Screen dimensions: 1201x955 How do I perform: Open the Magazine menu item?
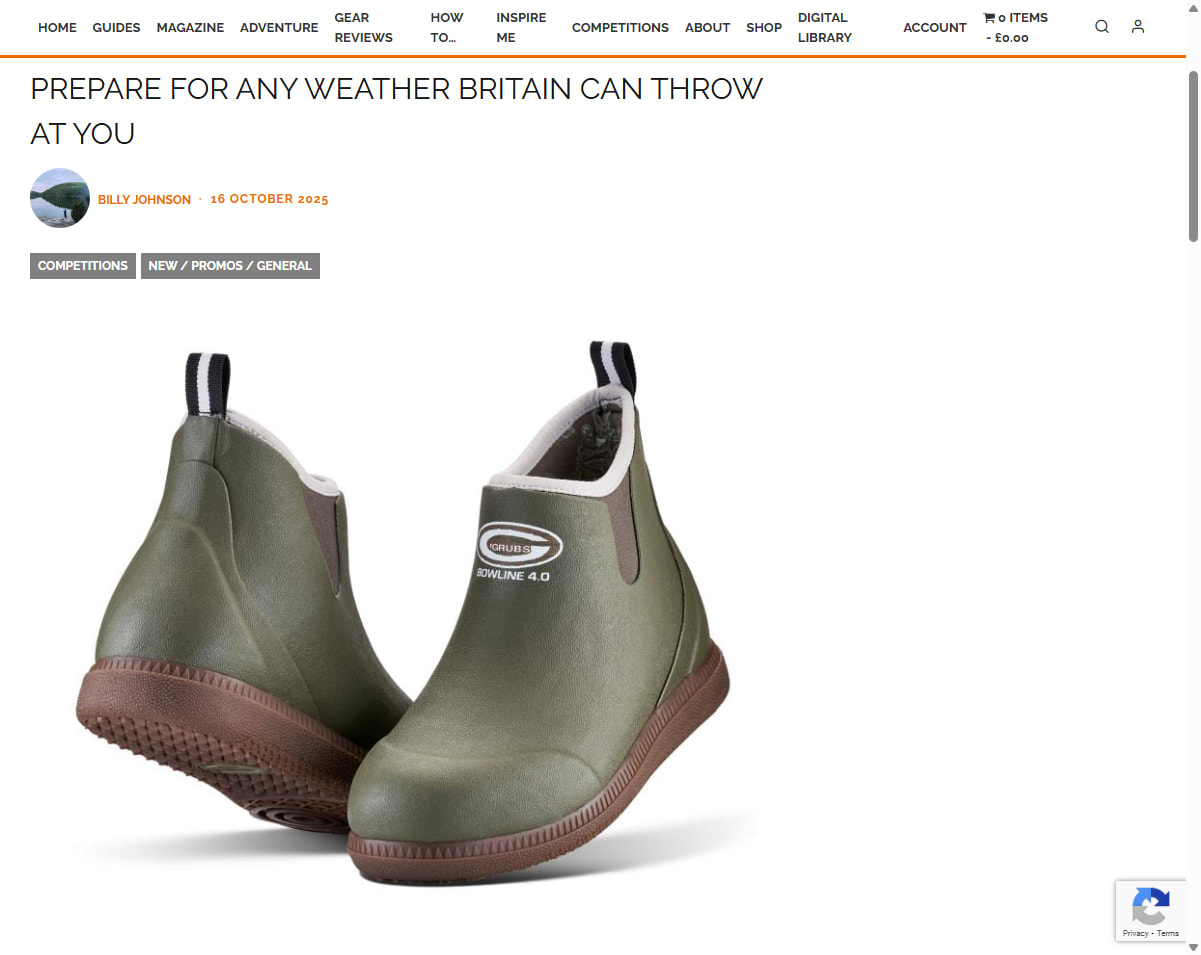(x=190, y=28)
